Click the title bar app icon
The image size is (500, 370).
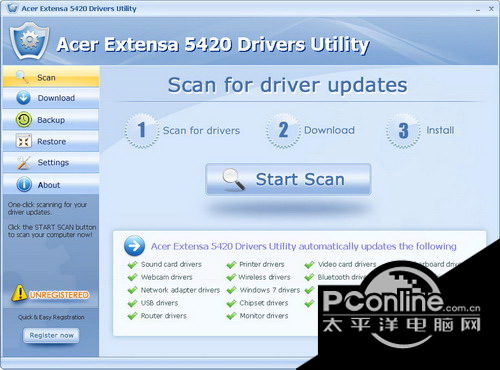click(x=12, y=8)
